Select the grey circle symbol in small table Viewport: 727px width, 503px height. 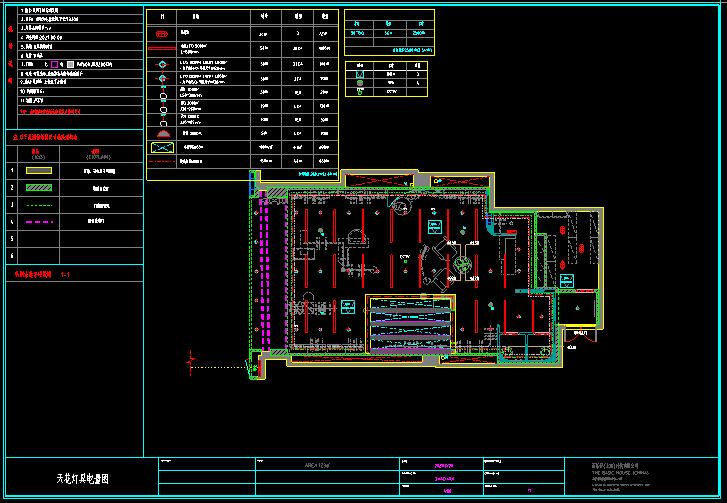coord(360,83)
